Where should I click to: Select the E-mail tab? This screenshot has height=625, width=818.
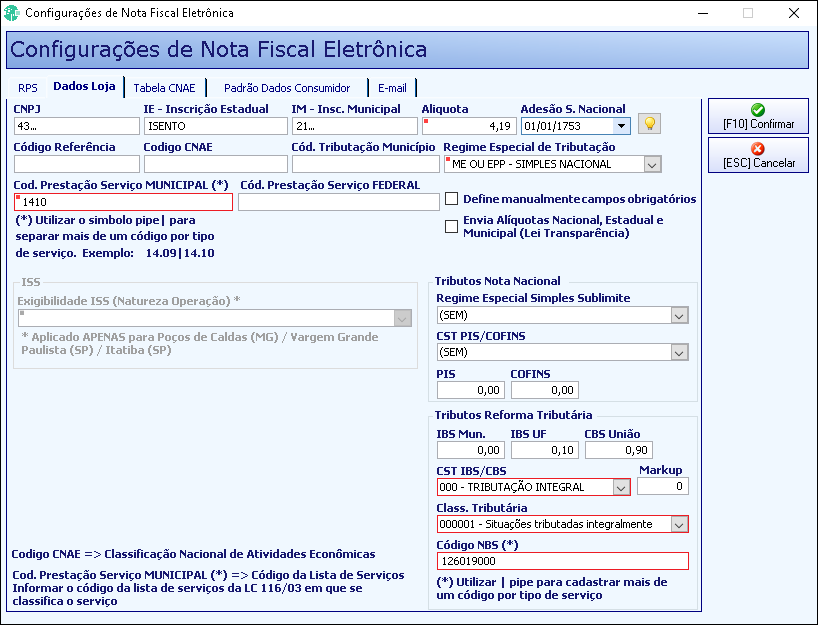[392, 88]
